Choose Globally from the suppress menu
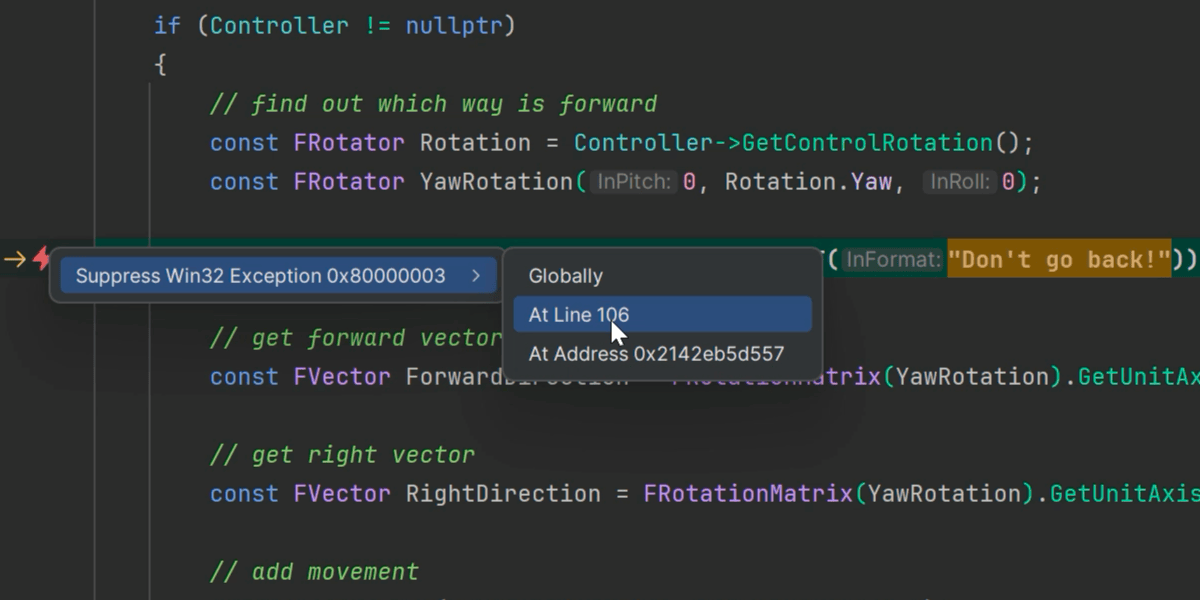This screenshot has width=1200, height=600. coord(565,275)
